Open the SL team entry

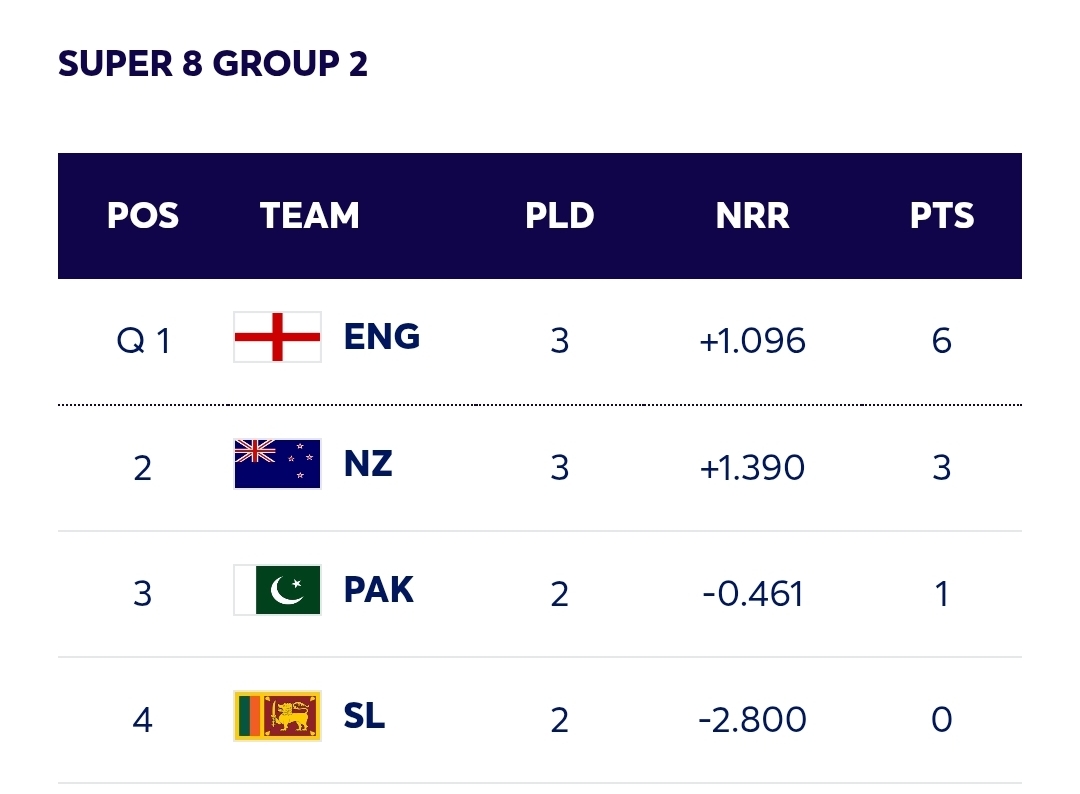[x=364, y=716]
